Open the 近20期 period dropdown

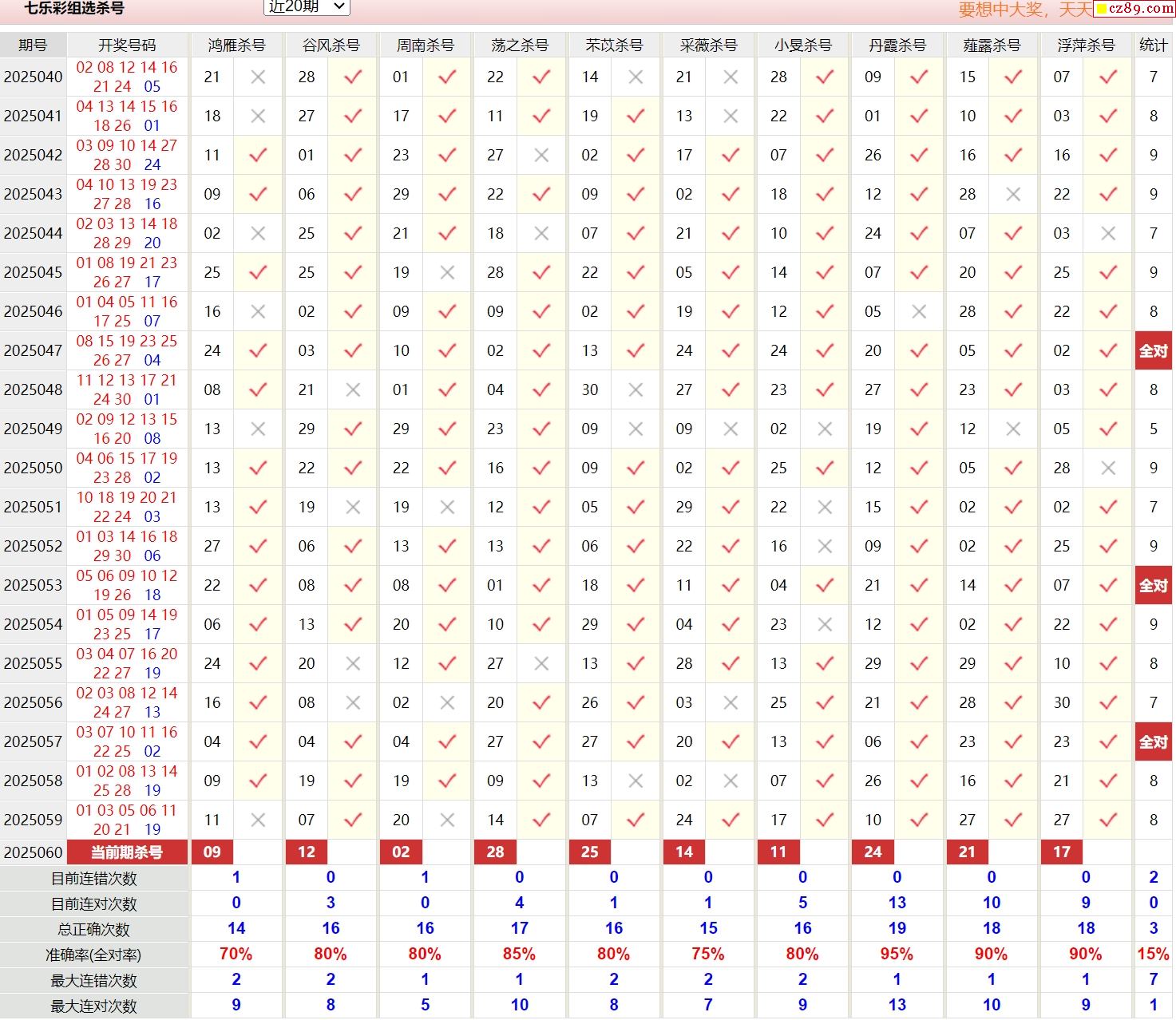click(x=307, y=7)
